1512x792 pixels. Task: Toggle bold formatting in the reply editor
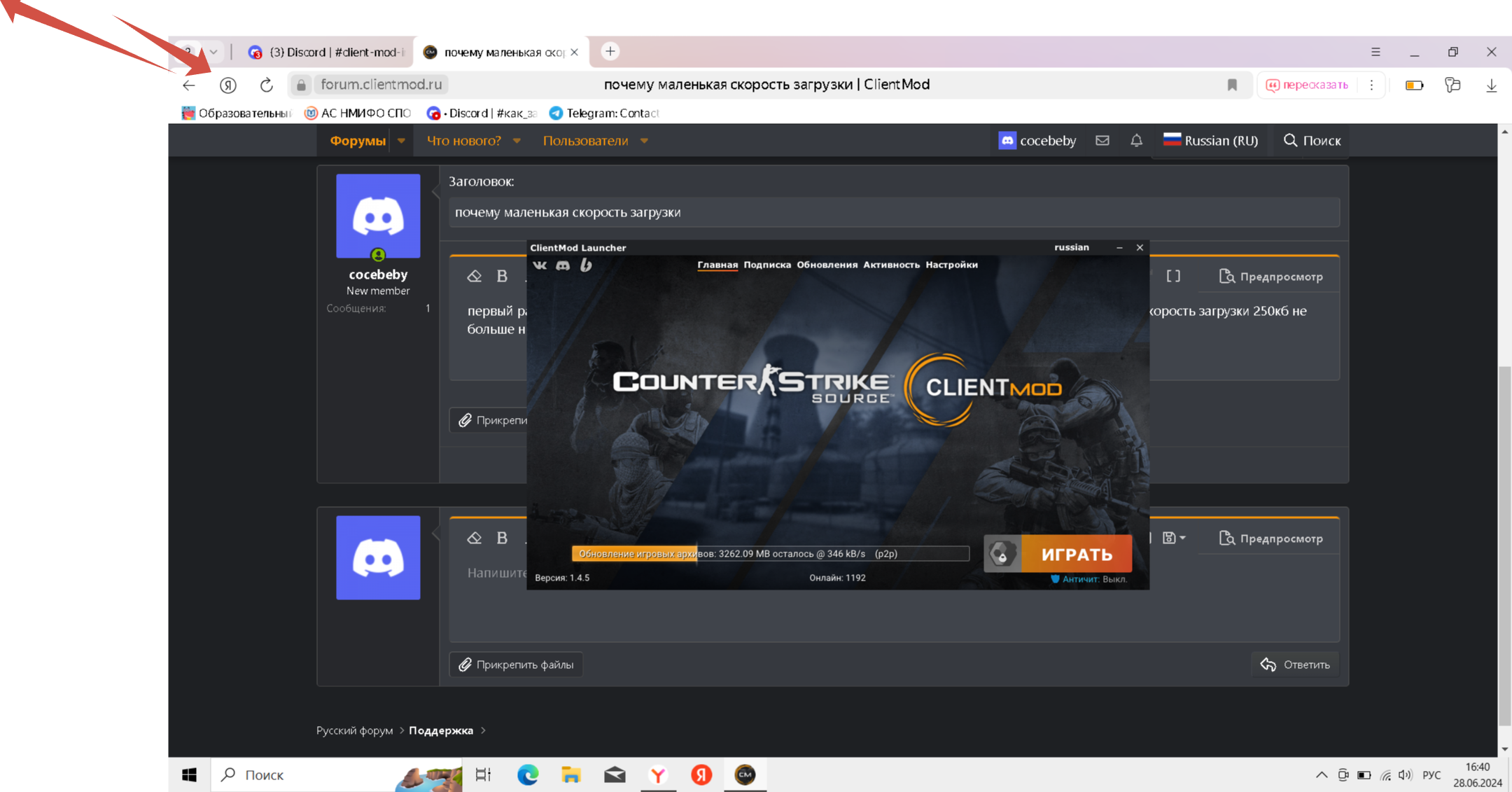pyautogui.click(x=502, y=538)
